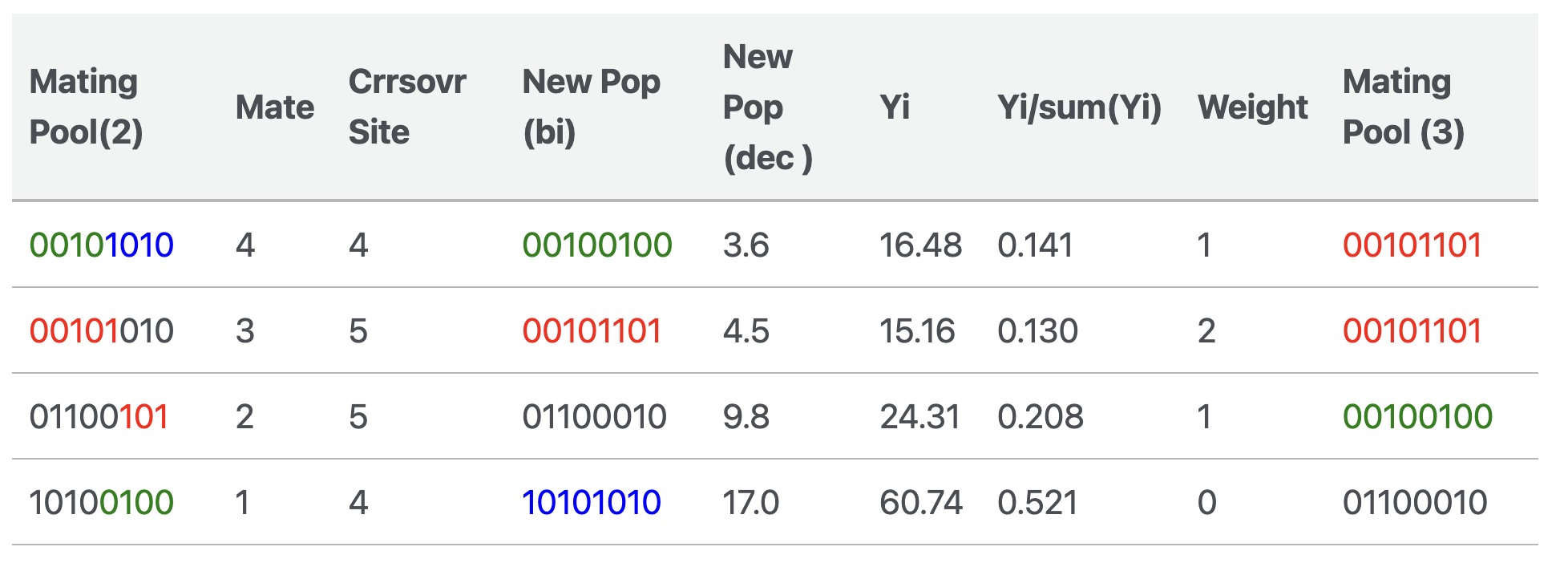Select the decimal value 17.0
The height and width of the screenshot is (563, 1568).
tap(750, 503)
